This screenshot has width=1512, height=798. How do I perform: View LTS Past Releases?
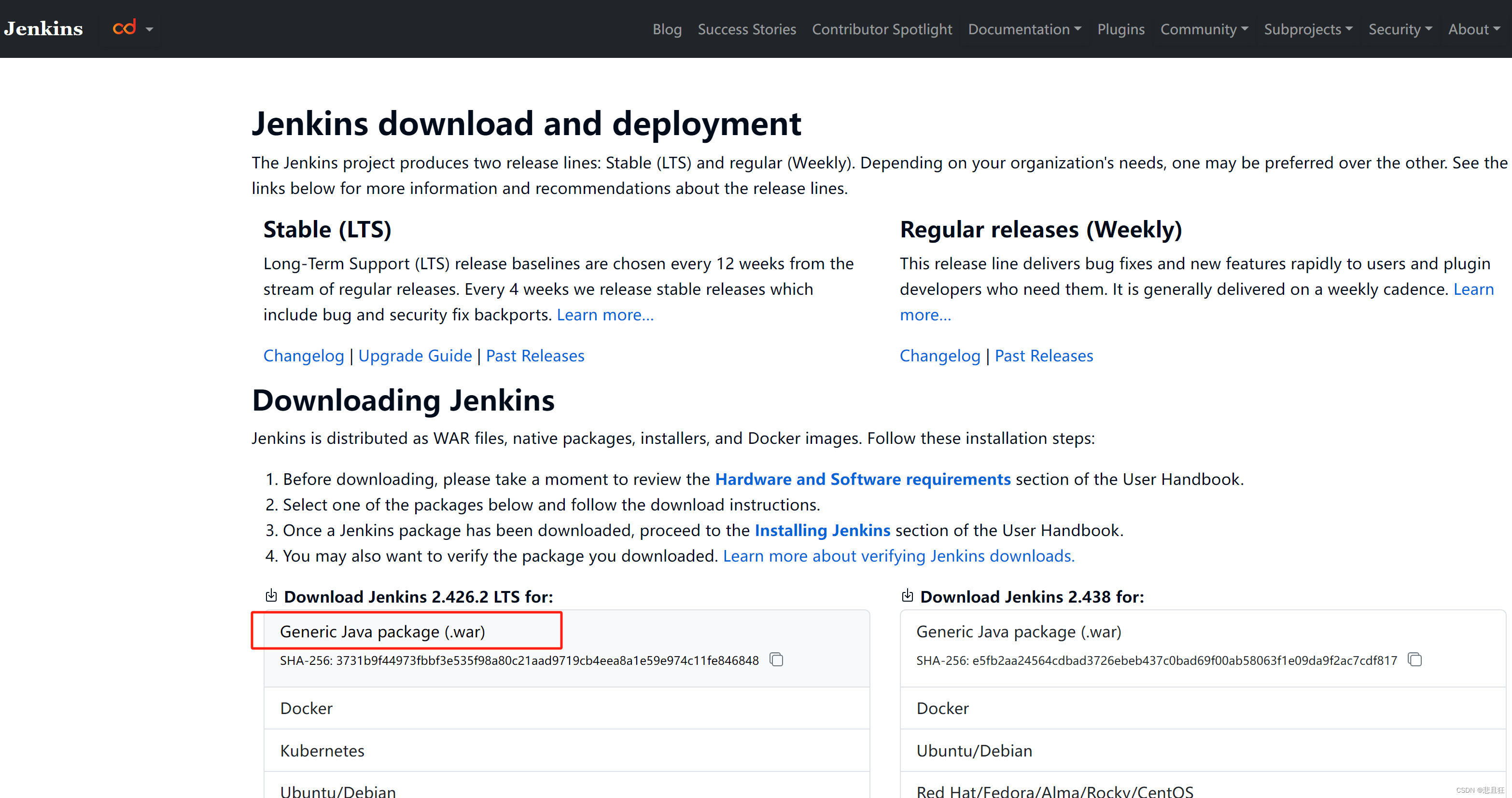(535, 356)
